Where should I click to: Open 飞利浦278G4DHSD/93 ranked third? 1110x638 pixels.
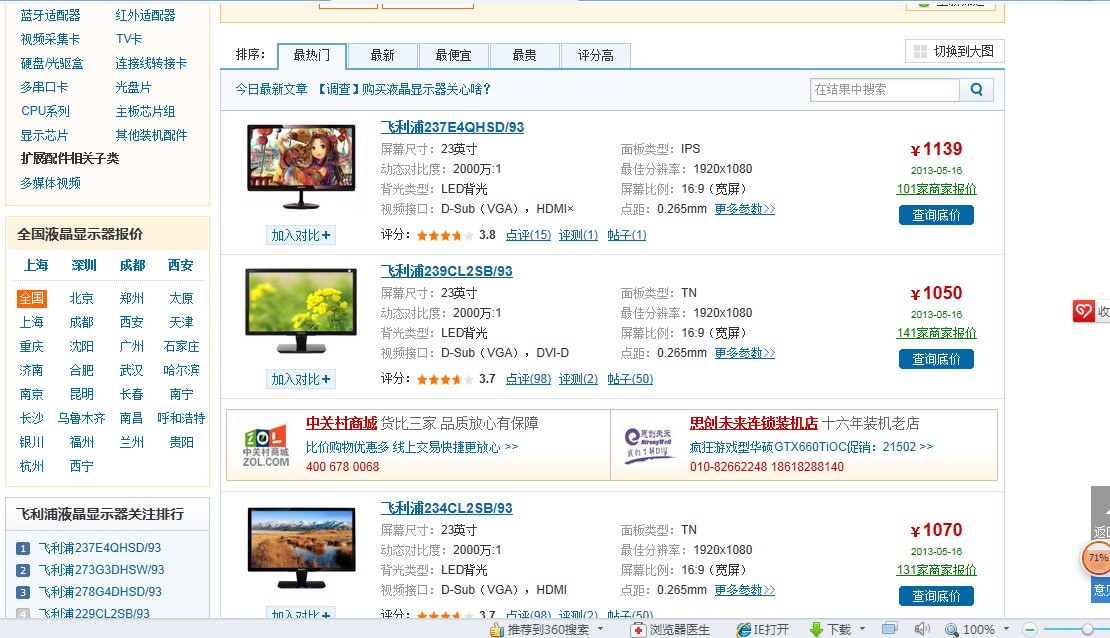[100, 592]
